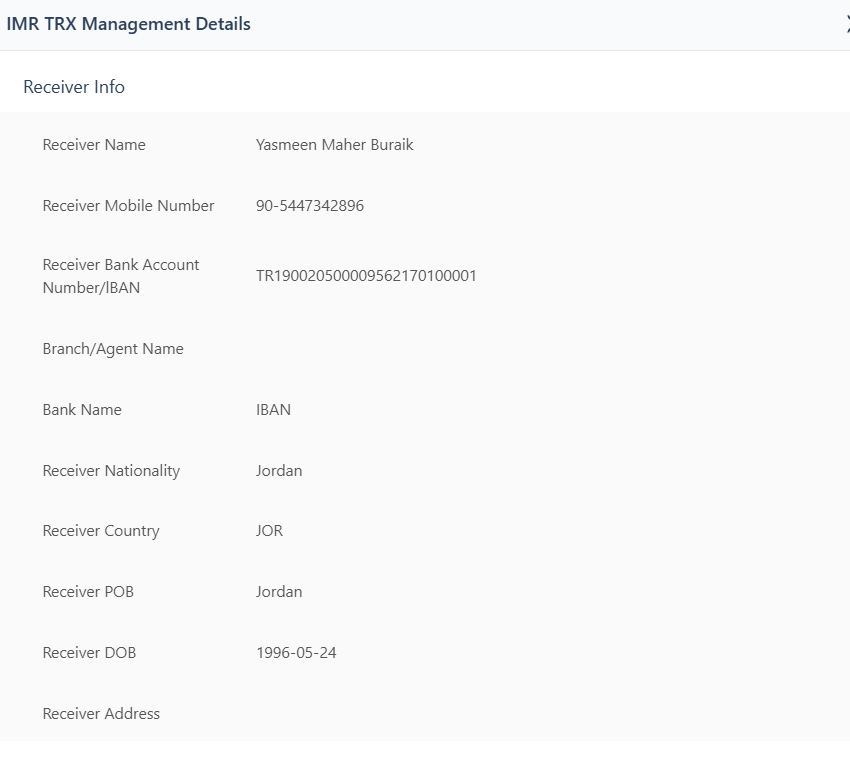Click the Receiver Nationality value Jordan
850x778 pixels.
[x=279, y=471]
